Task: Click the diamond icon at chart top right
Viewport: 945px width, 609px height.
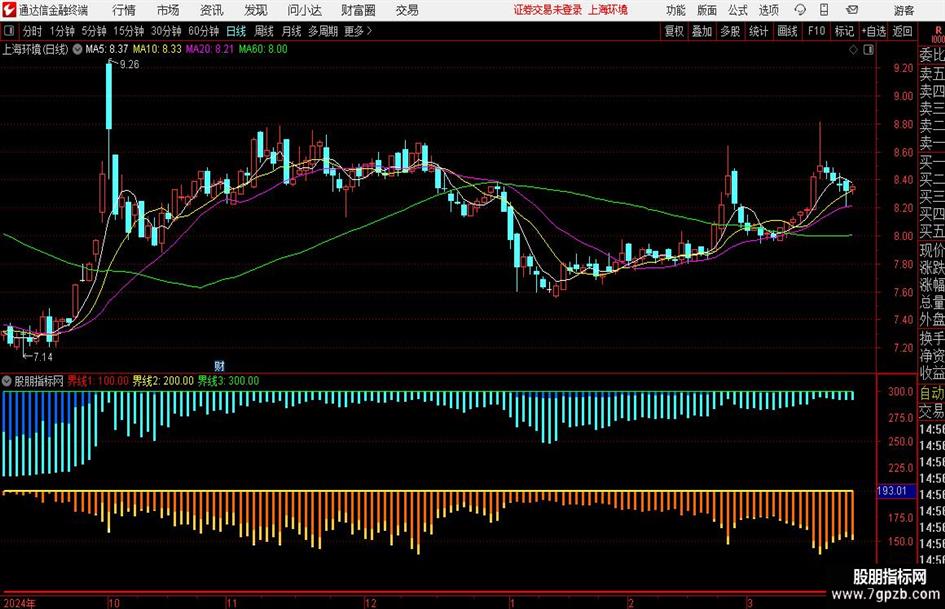Action: coord(853,50)
